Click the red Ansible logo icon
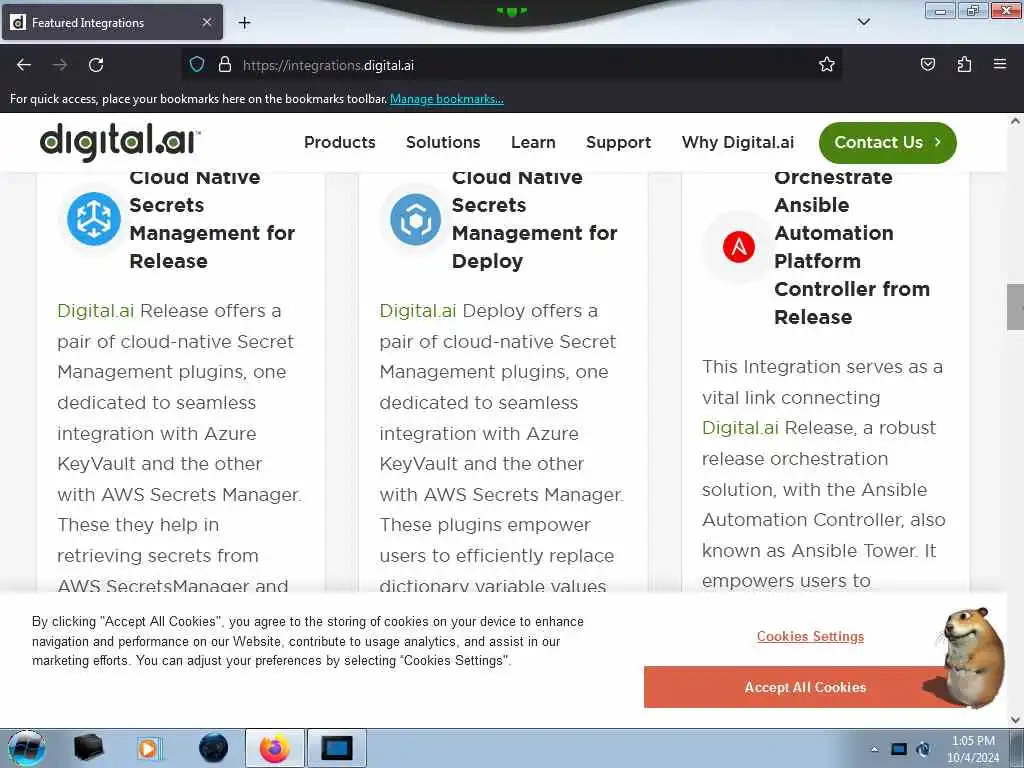The height and width of the screenshot is (768, 1024). [x=739, y=247]
